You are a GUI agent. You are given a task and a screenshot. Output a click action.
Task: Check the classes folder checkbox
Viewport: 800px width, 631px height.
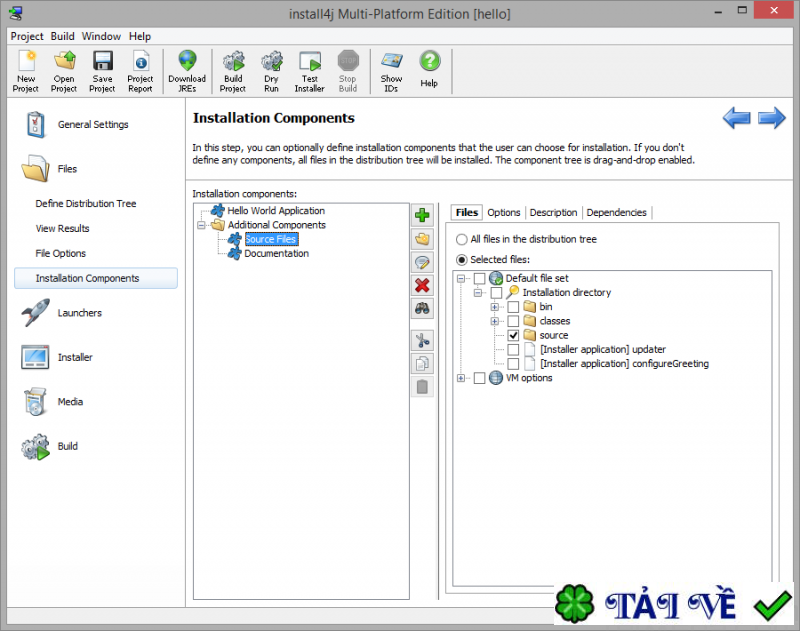(x=513, y=321)
